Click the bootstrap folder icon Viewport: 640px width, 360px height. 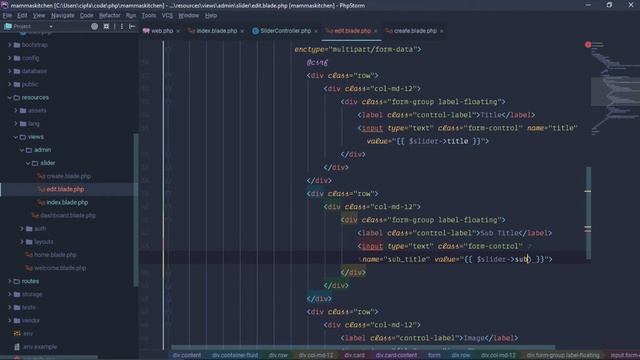tap(17, 45)
